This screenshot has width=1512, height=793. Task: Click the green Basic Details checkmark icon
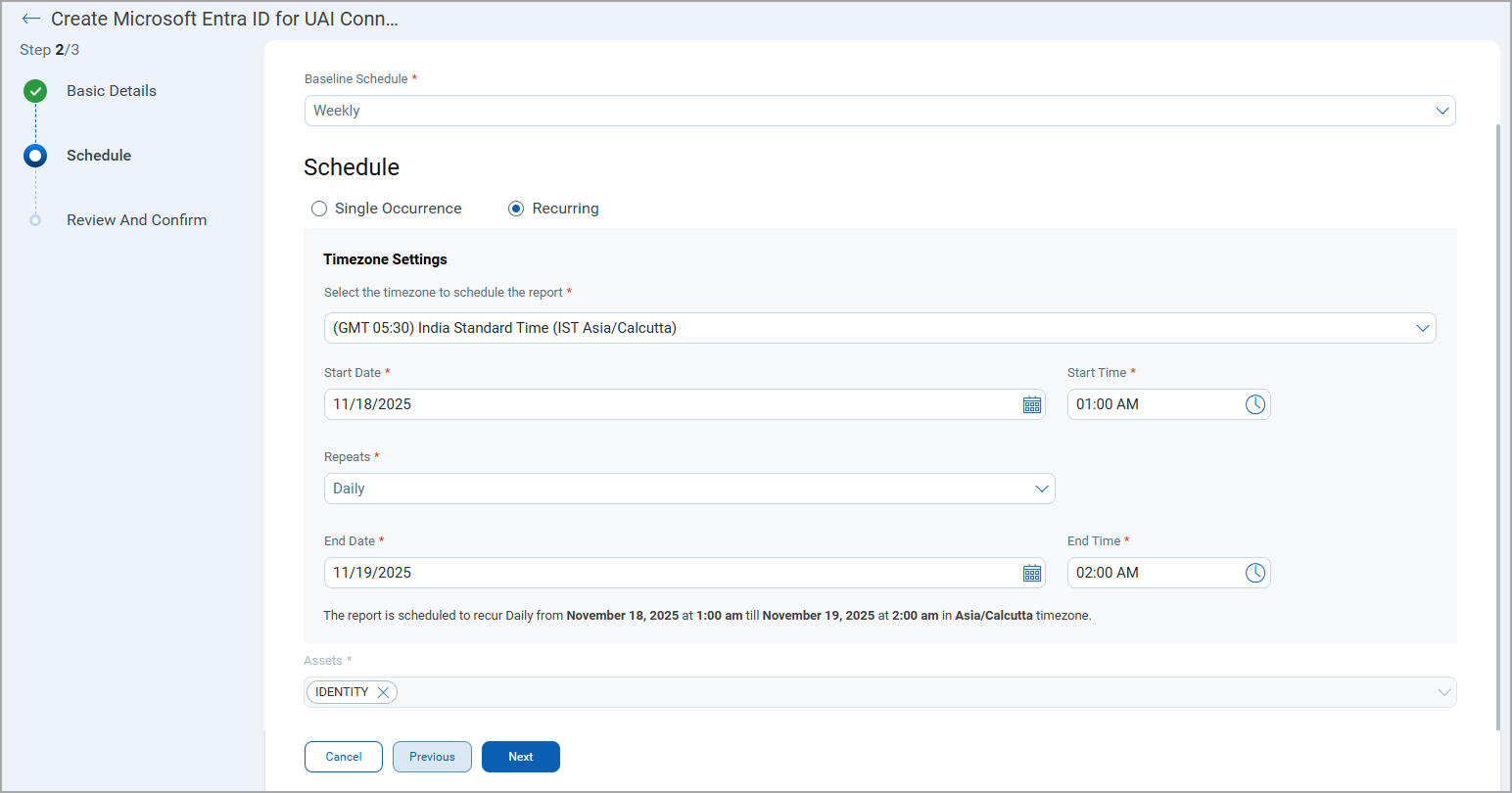35,91
